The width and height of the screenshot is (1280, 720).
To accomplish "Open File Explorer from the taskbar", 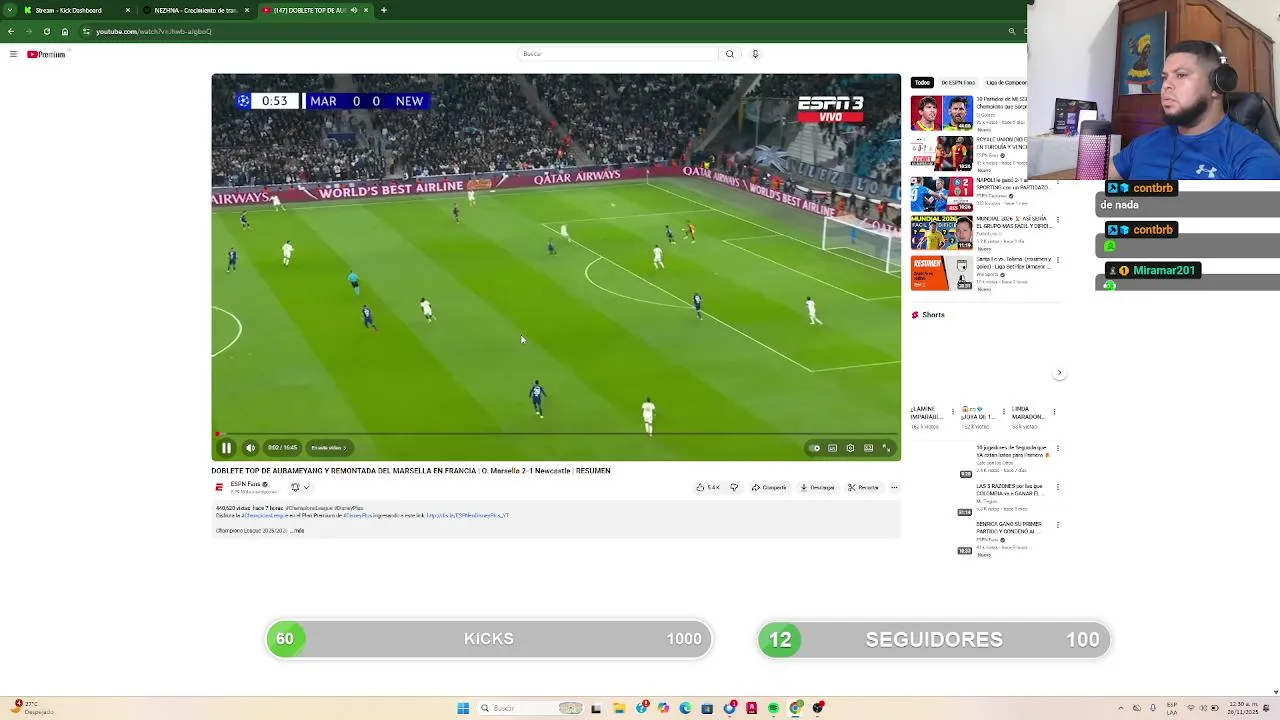I will (x=619, y=708).
